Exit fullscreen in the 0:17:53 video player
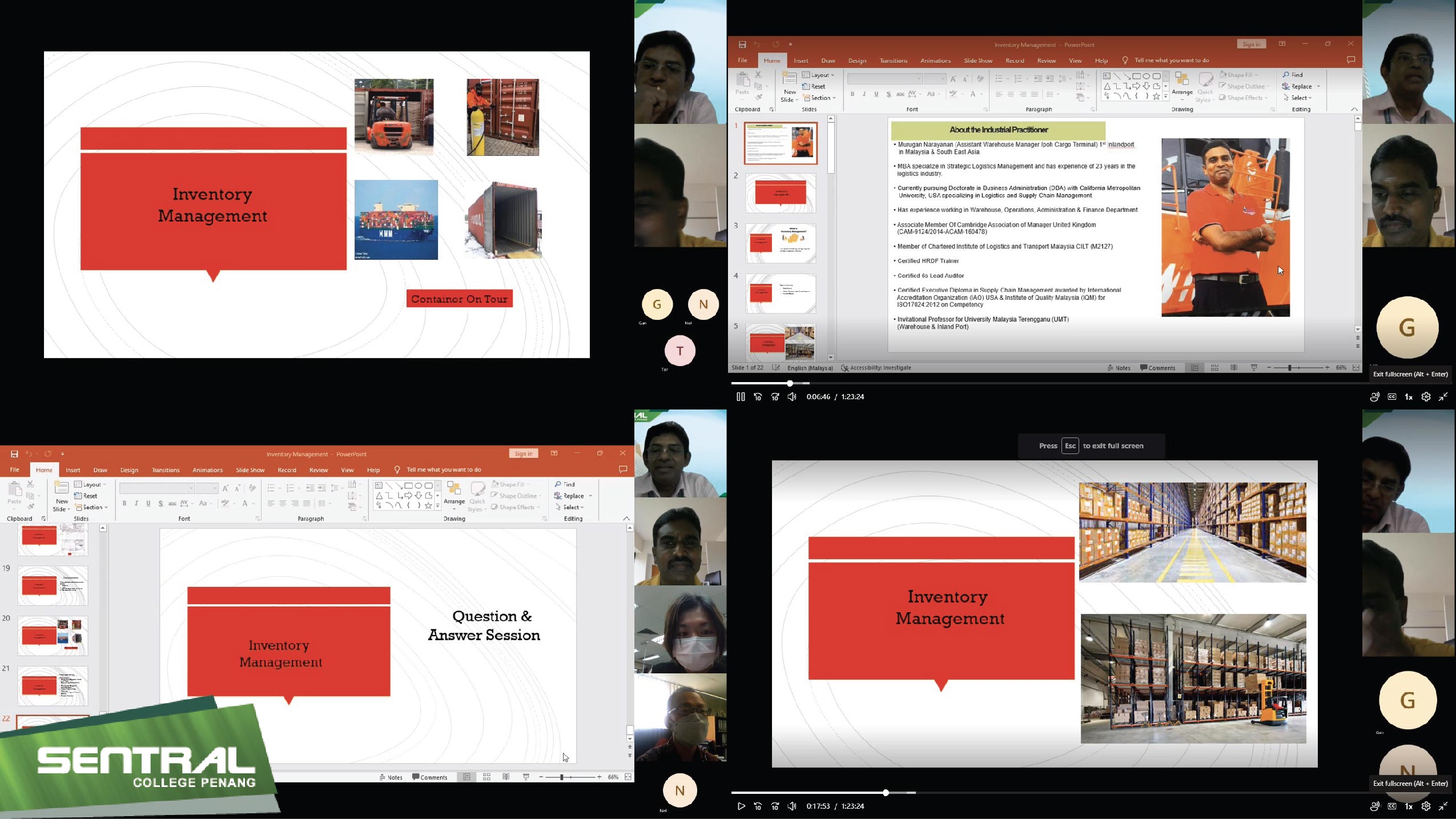1456x819 pixels. (1443, 806)
